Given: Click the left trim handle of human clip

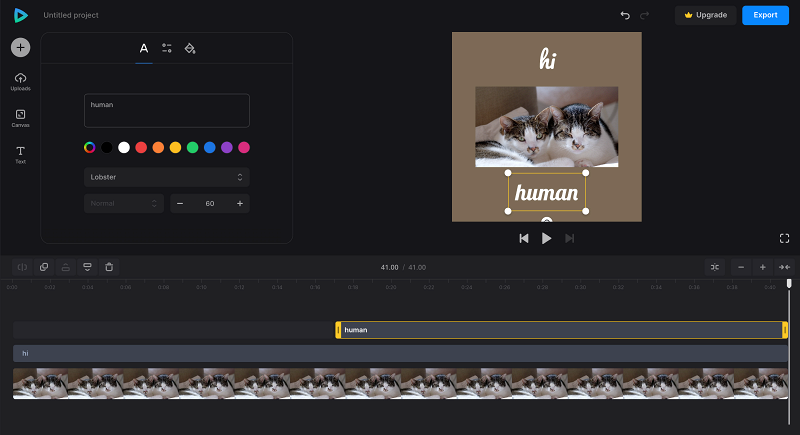Looking at the screenshot, I should (x=338, y=330).
